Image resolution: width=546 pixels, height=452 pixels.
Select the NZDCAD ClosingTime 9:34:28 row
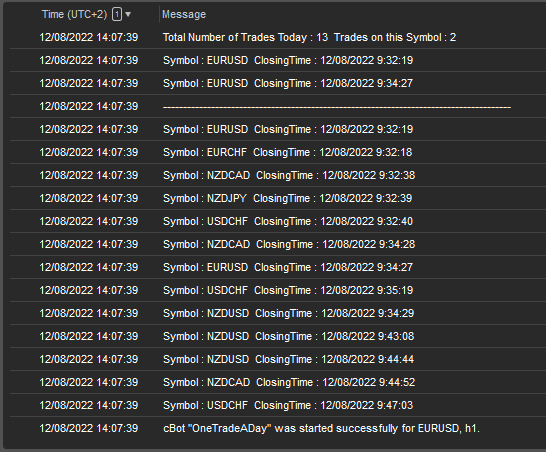[278, 244]
